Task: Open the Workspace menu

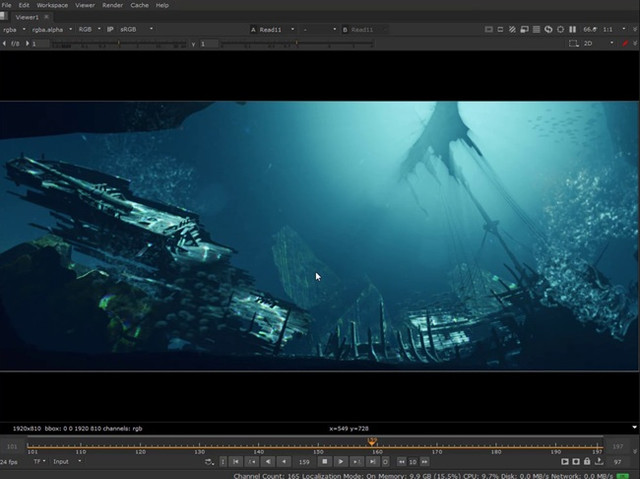Action: click(52, 5)
